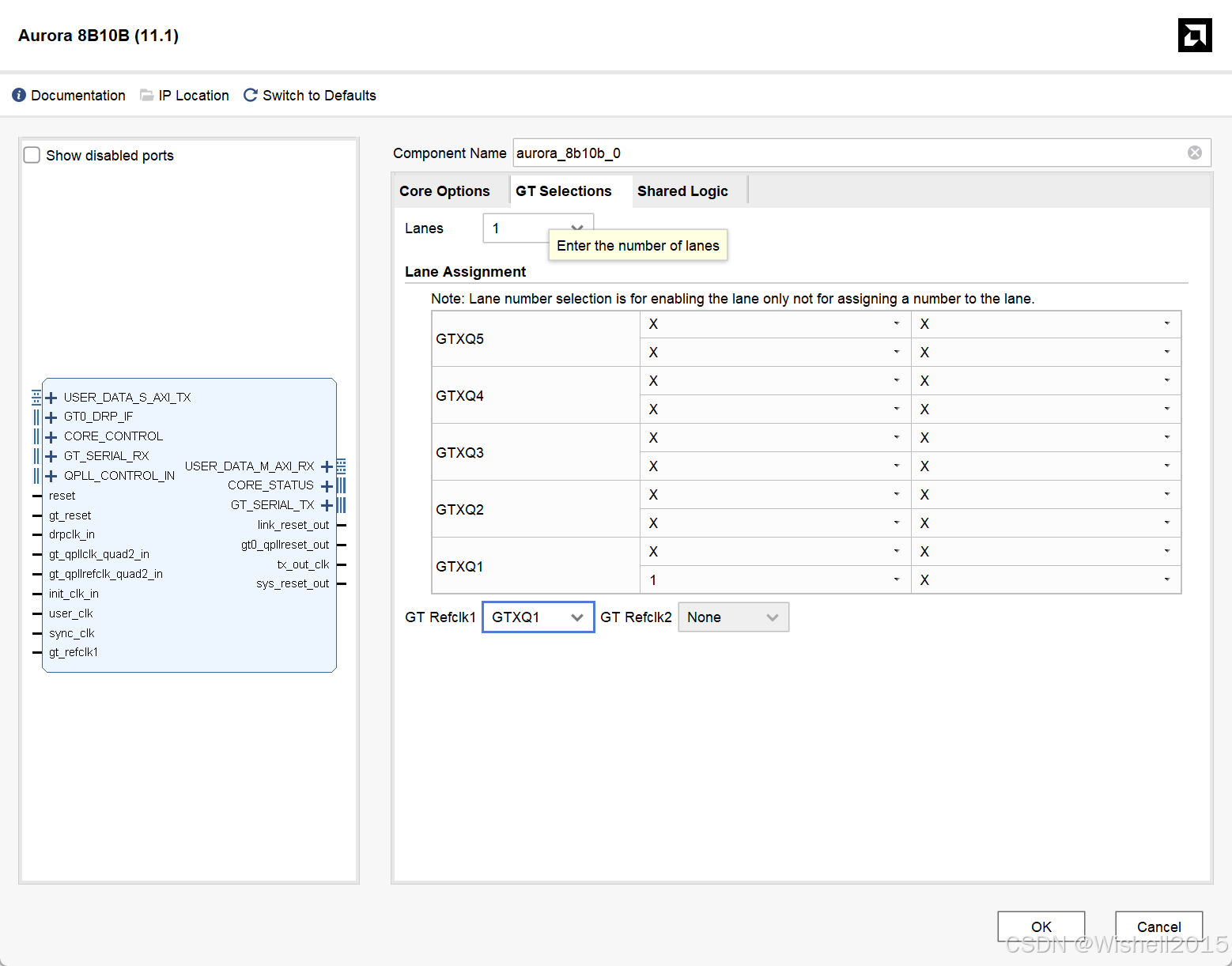The width and height of the screenshot is (1232, 966).
Task: Click the Switch to Defaults refresh icon
Action: pyautogui.click(x=250, y=95)
